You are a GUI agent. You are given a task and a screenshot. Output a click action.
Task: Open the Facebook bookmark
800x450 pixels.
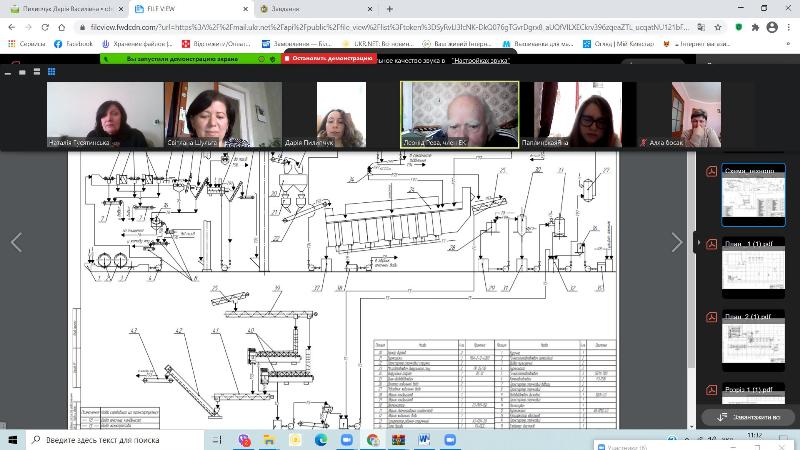pos(73,44)
